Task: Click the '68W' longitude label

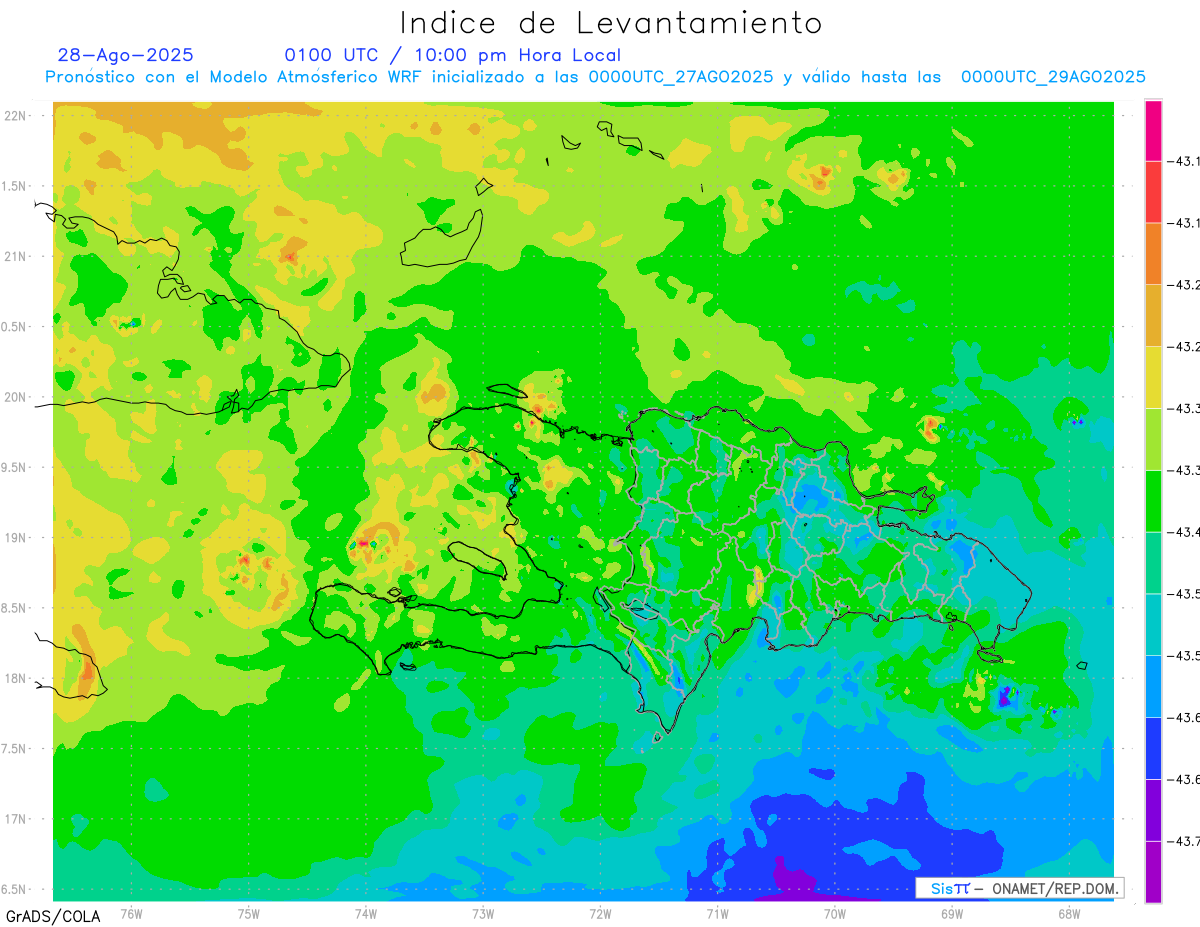Action: 1069,914
